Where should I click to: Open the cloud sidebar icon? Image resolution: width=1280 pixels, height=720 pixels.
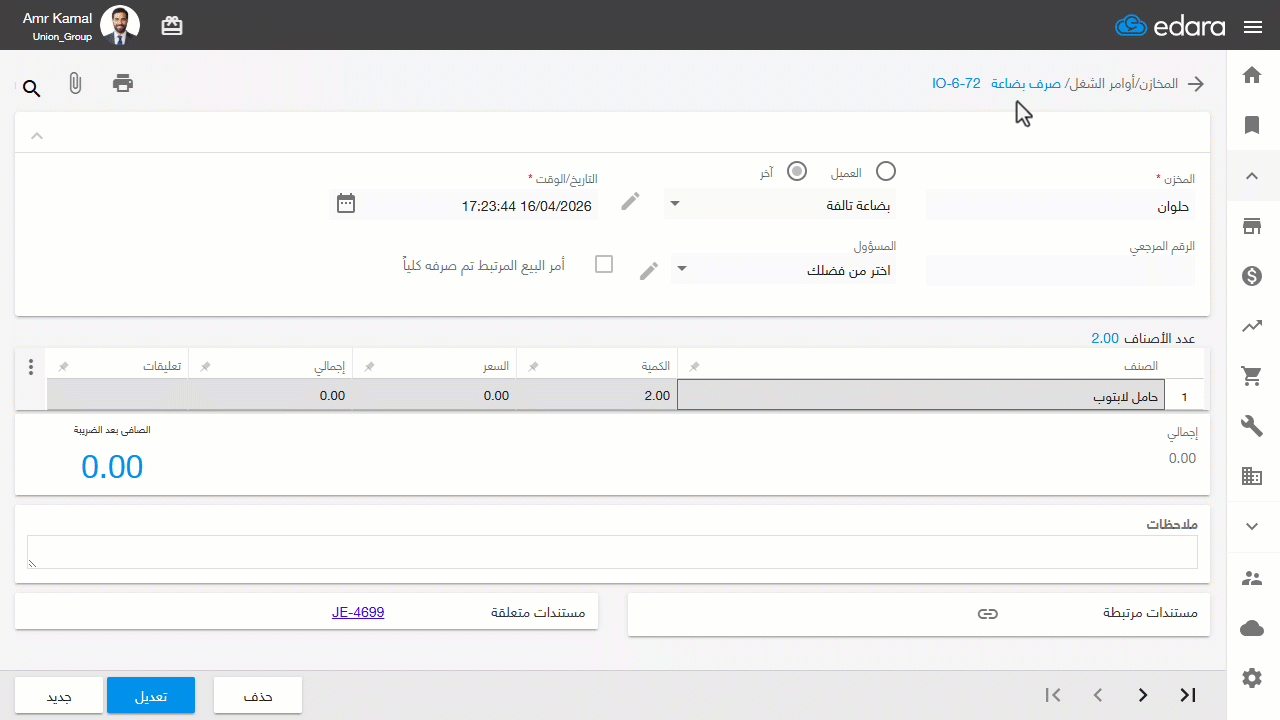click(1252, 628)
